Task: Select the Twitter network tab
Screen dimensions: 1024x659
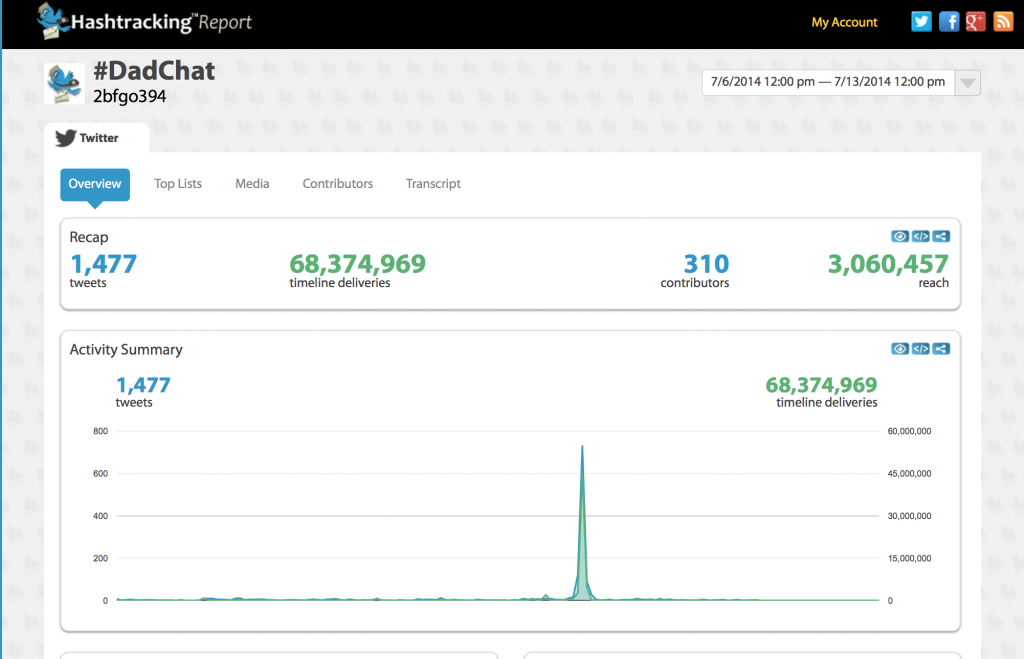Action: point(97,138)
